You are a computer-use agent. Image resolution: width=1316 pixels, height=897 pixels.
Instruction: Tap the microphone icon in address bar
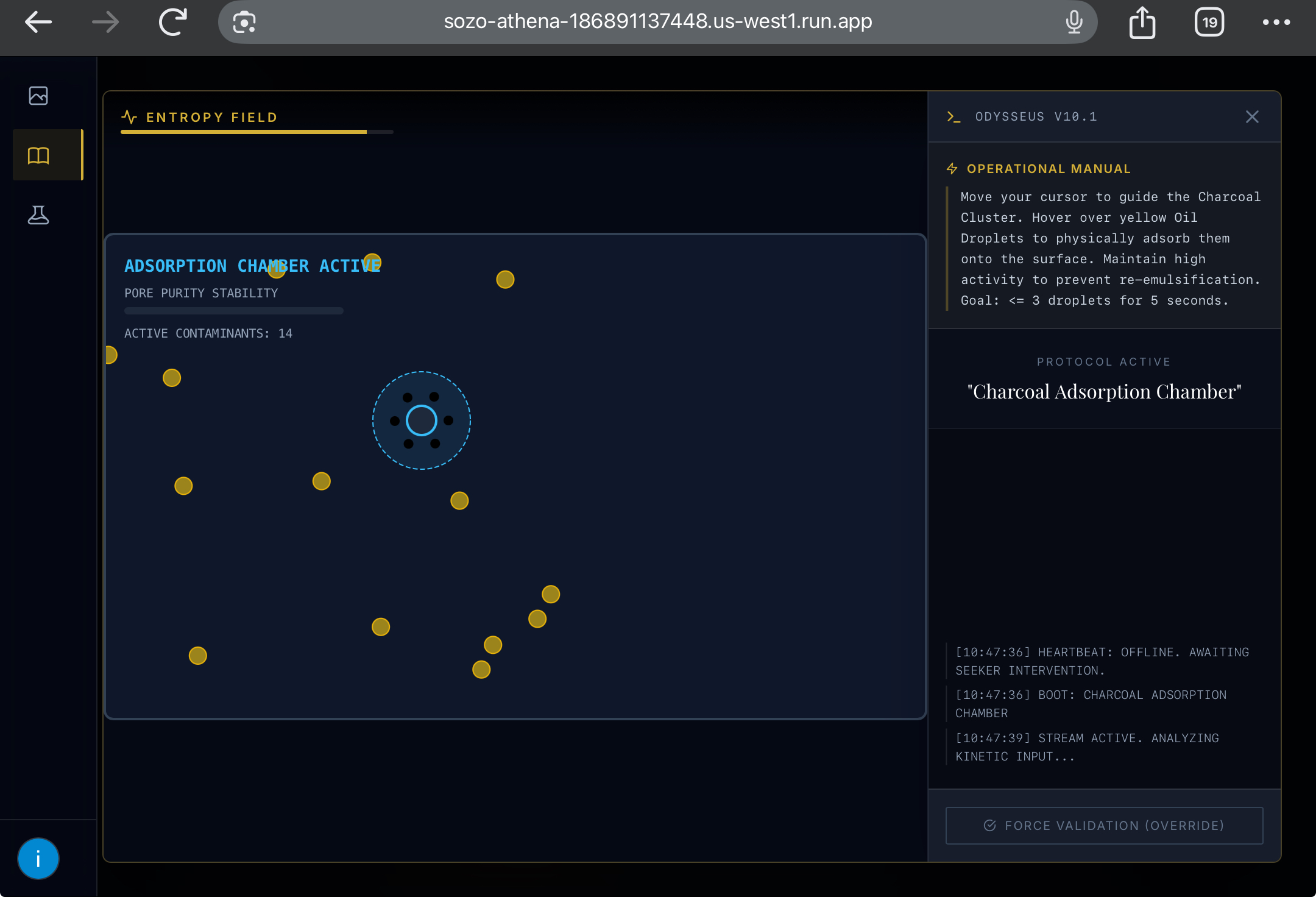1074,23
